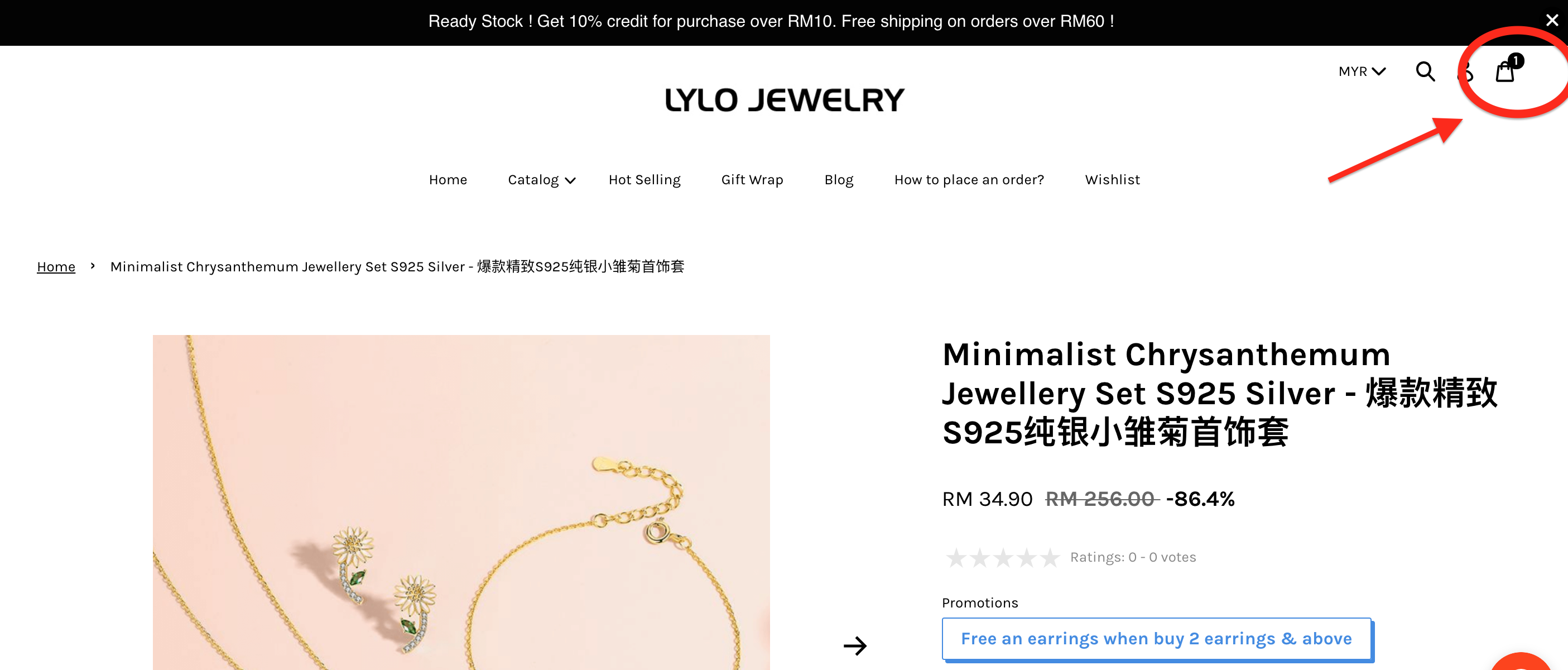Click the free earrings promotion button
This screenshot has height=670, width=1568.
[x=1156, y=638]
